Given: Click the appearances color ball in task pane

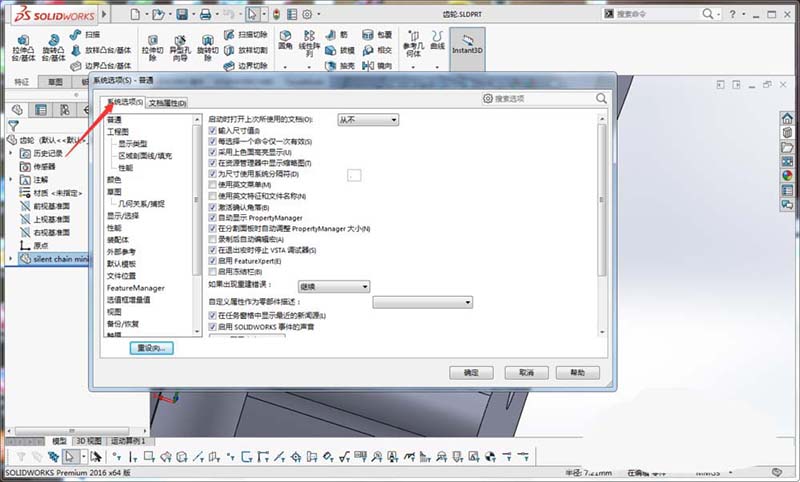Looking at the screenshot, I should 787,176.
